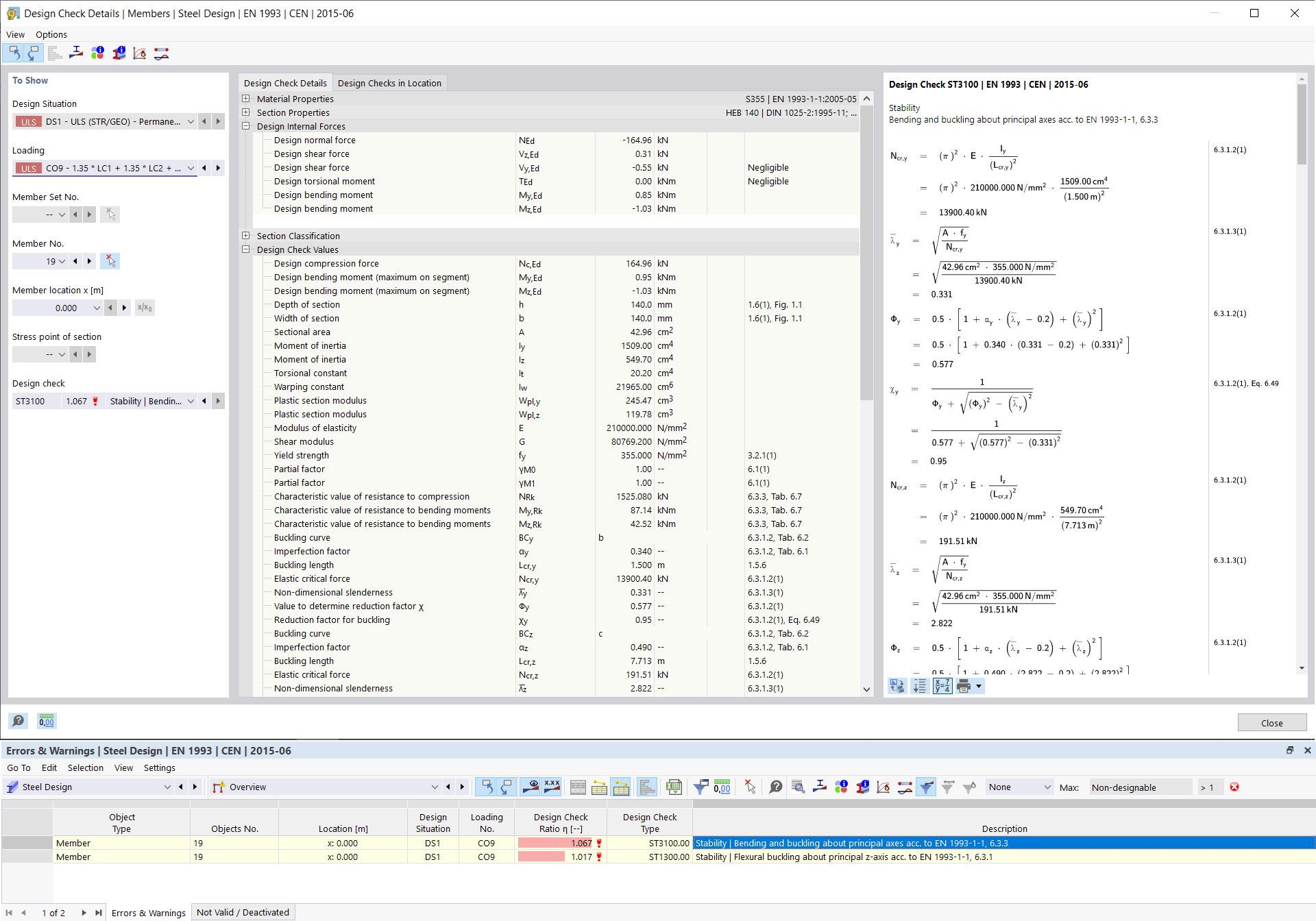Expand the Section Properties section
1316x921 pixels.
247,112
